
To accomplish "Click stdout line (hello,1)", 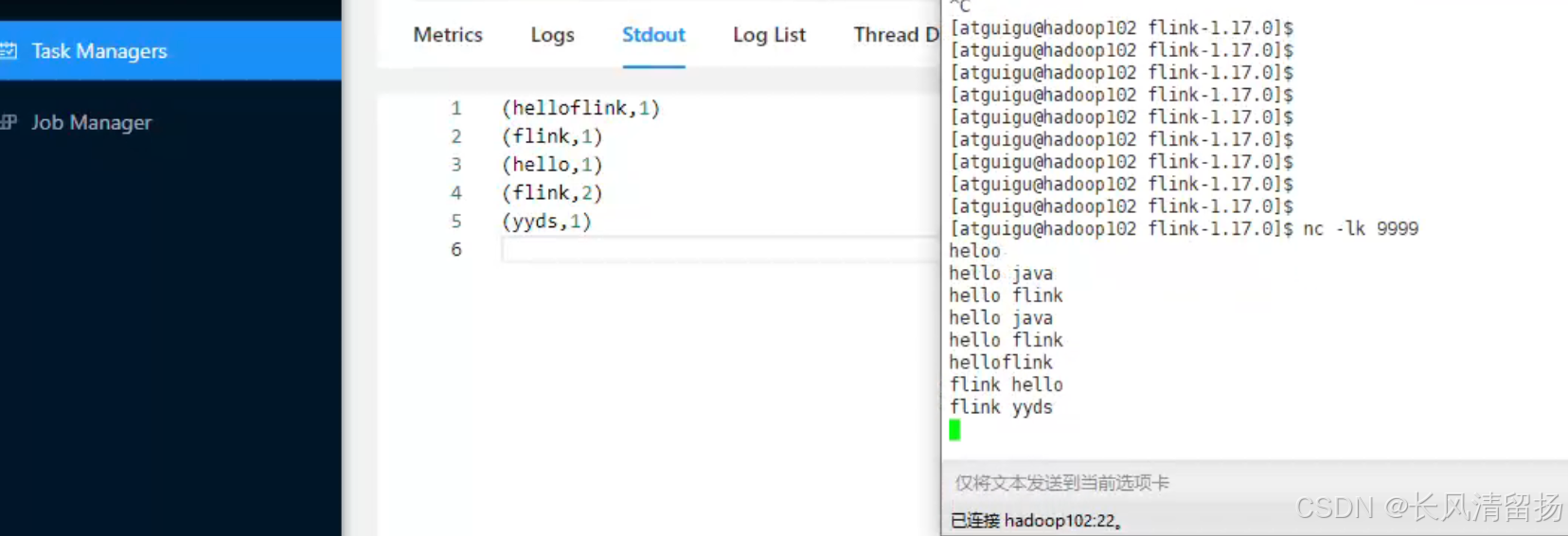I will click(552, 165).
